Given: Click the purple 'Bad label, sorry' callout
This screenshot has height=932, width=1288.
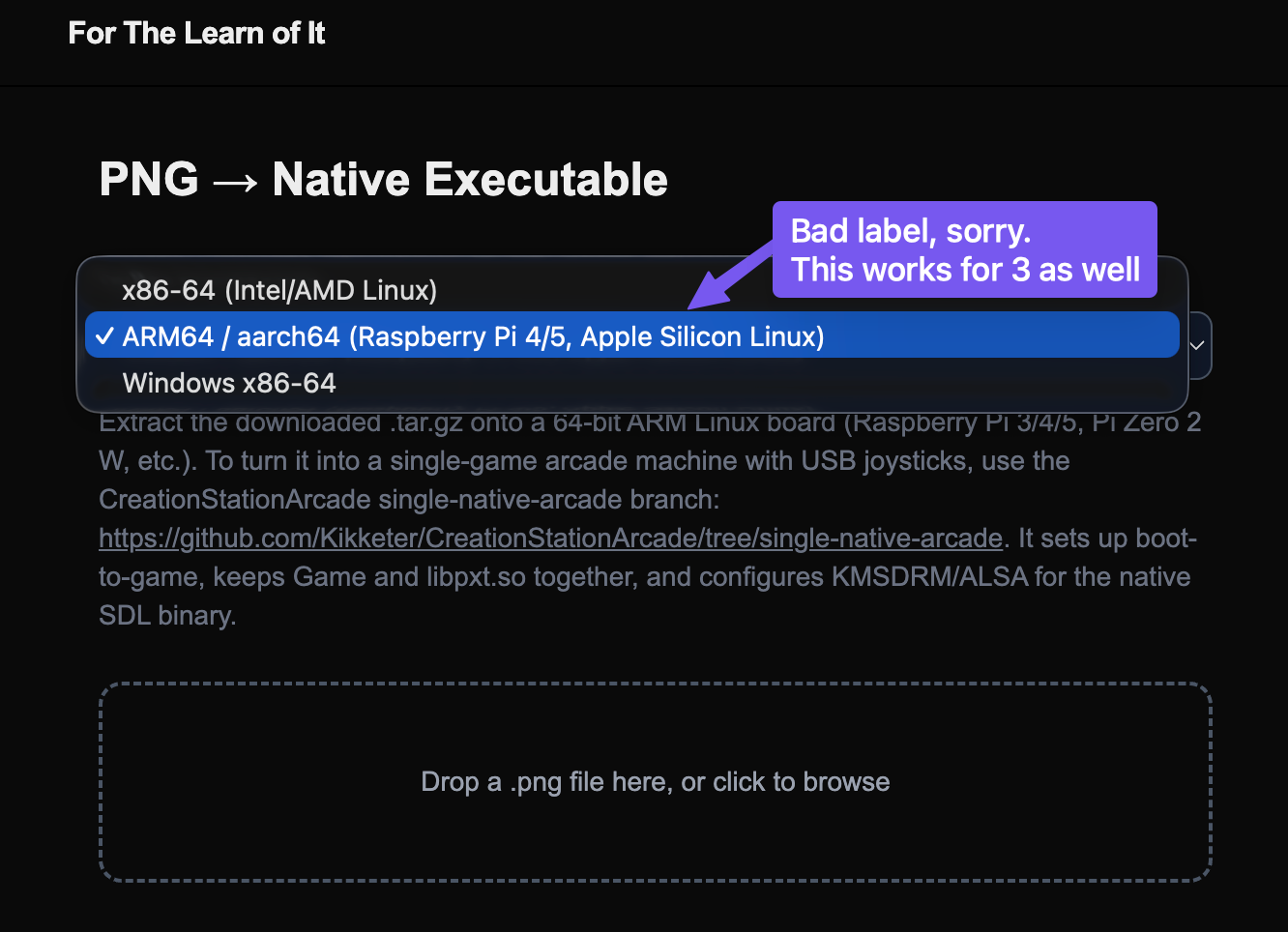Looking at the screenshot, I should pos(964,249).
